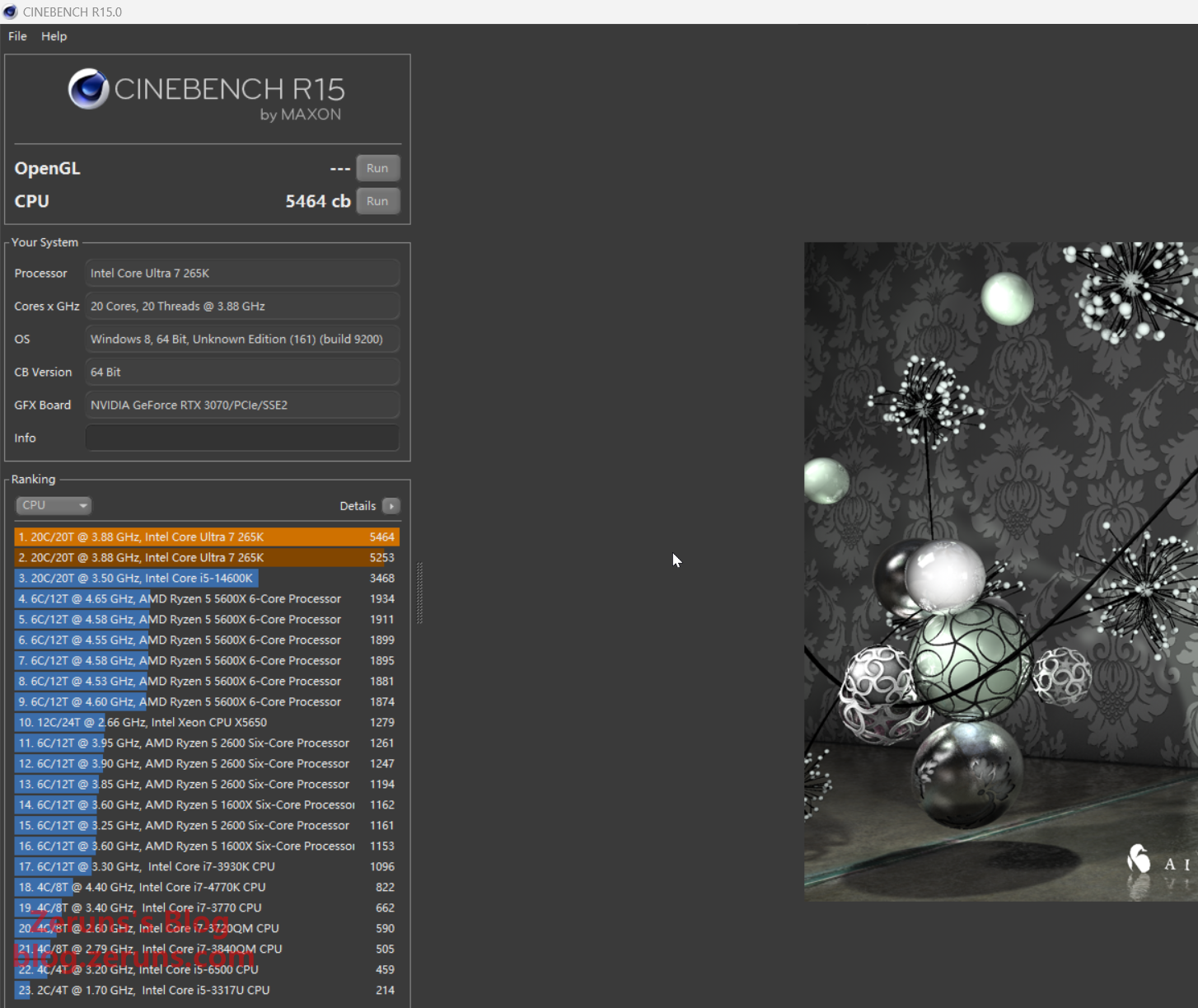Open the CPU ranking dropdown
Image resolution: width=1198 pixels, height=1008 pixels.
(x=54, y=505)
